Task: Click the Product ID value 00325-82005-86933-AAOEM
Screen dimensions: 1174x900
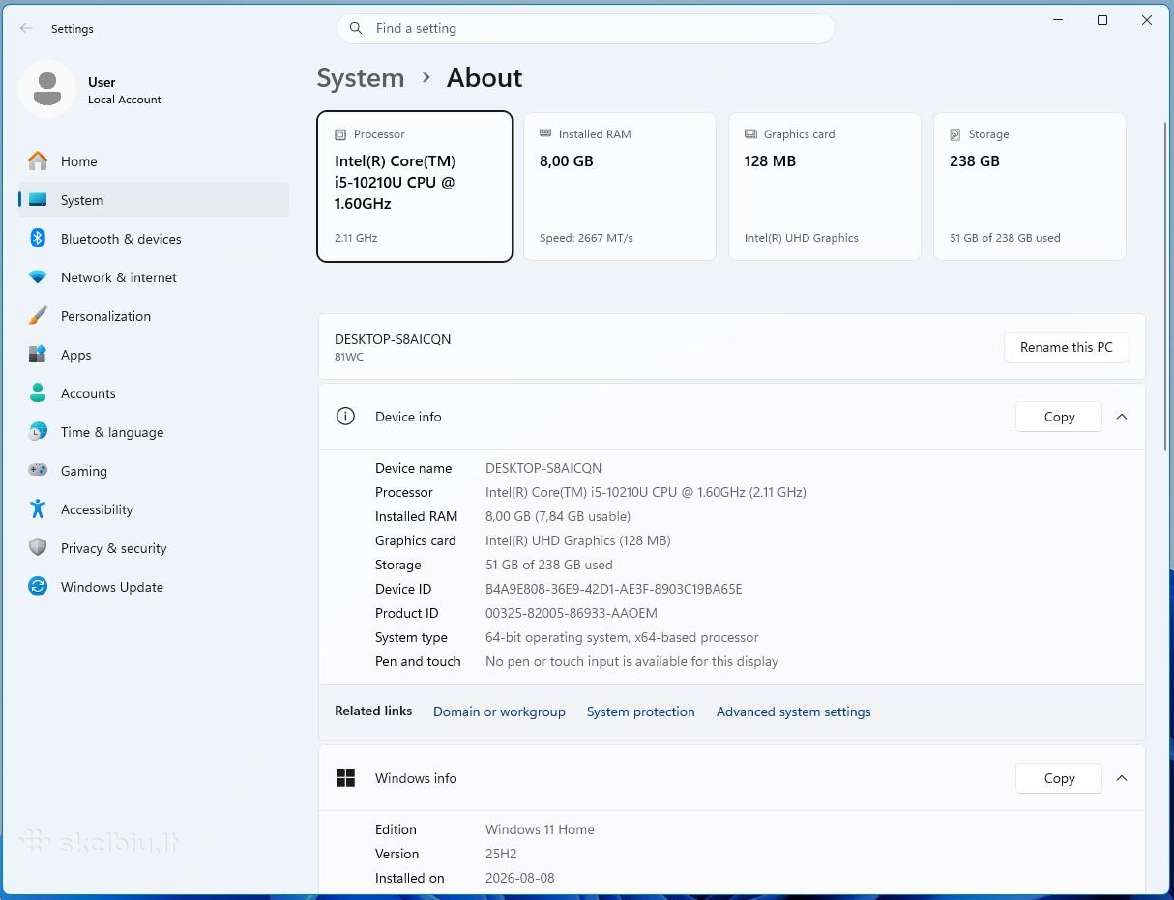Action: [x=571, y=613]
